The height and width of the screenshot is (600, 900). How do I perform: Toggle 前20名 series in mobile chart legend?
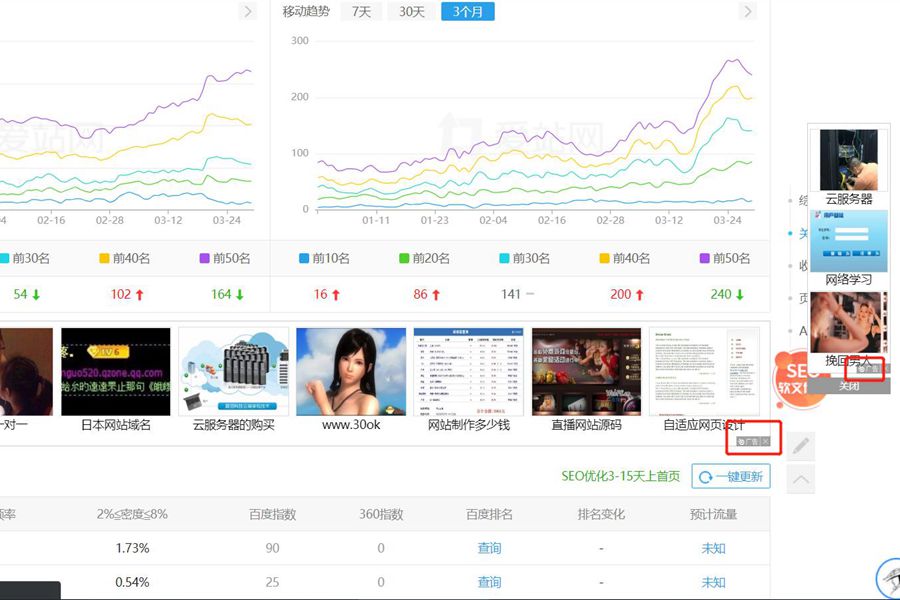424,258
